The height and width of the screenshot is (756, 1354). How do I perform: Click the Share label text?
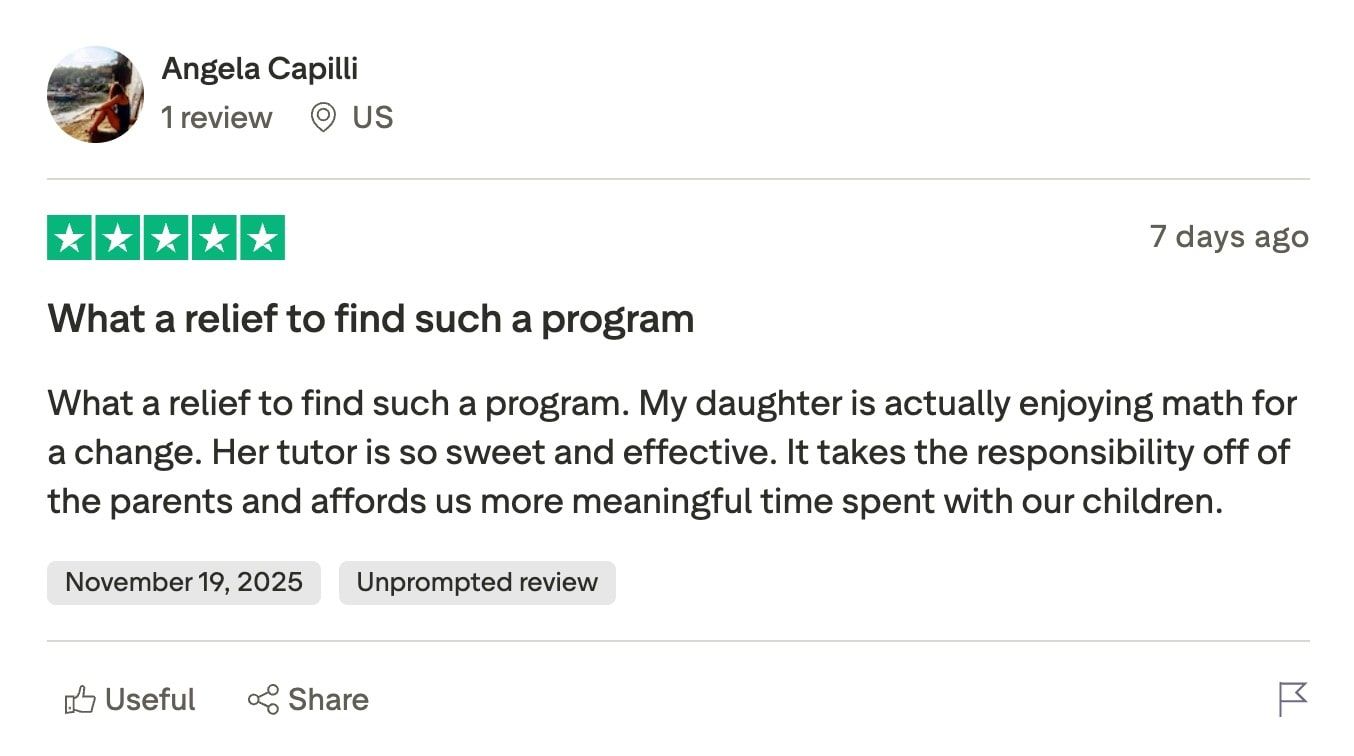330,699
